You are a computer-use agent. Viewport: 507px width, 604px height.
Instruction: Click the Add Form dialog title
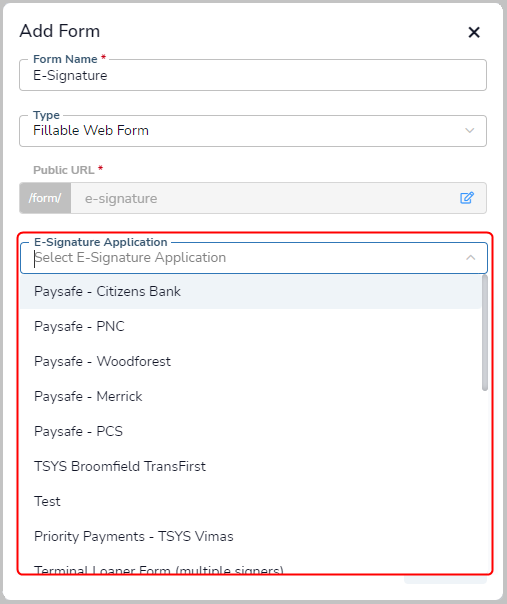coord(60,31)
